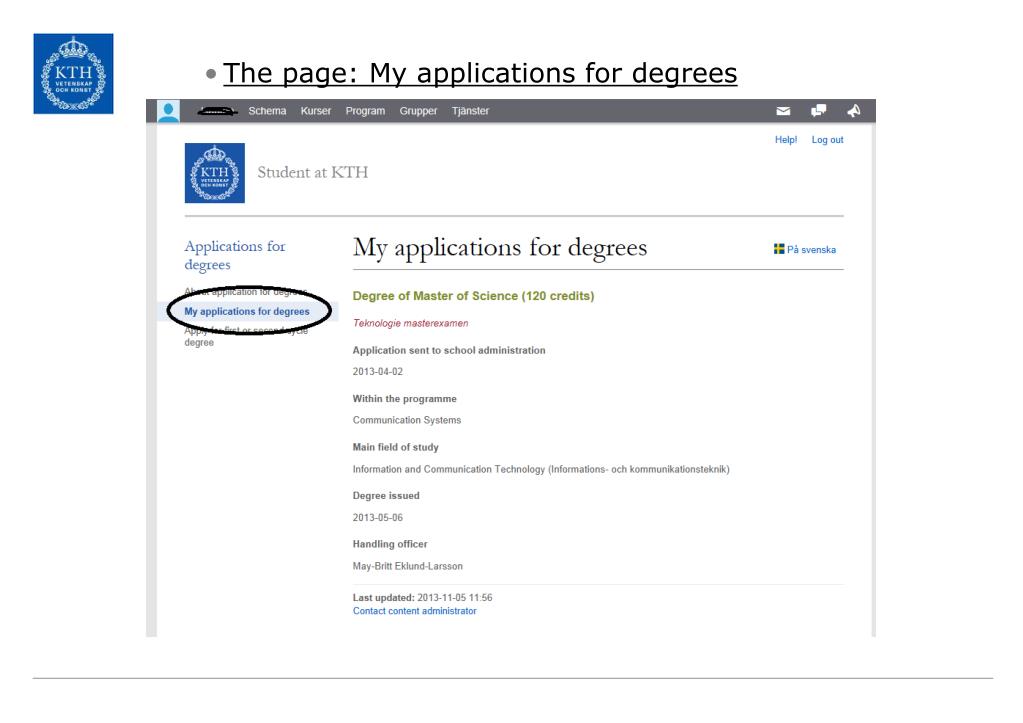Select My applications for degrees sidebar item

coord(247,311)
